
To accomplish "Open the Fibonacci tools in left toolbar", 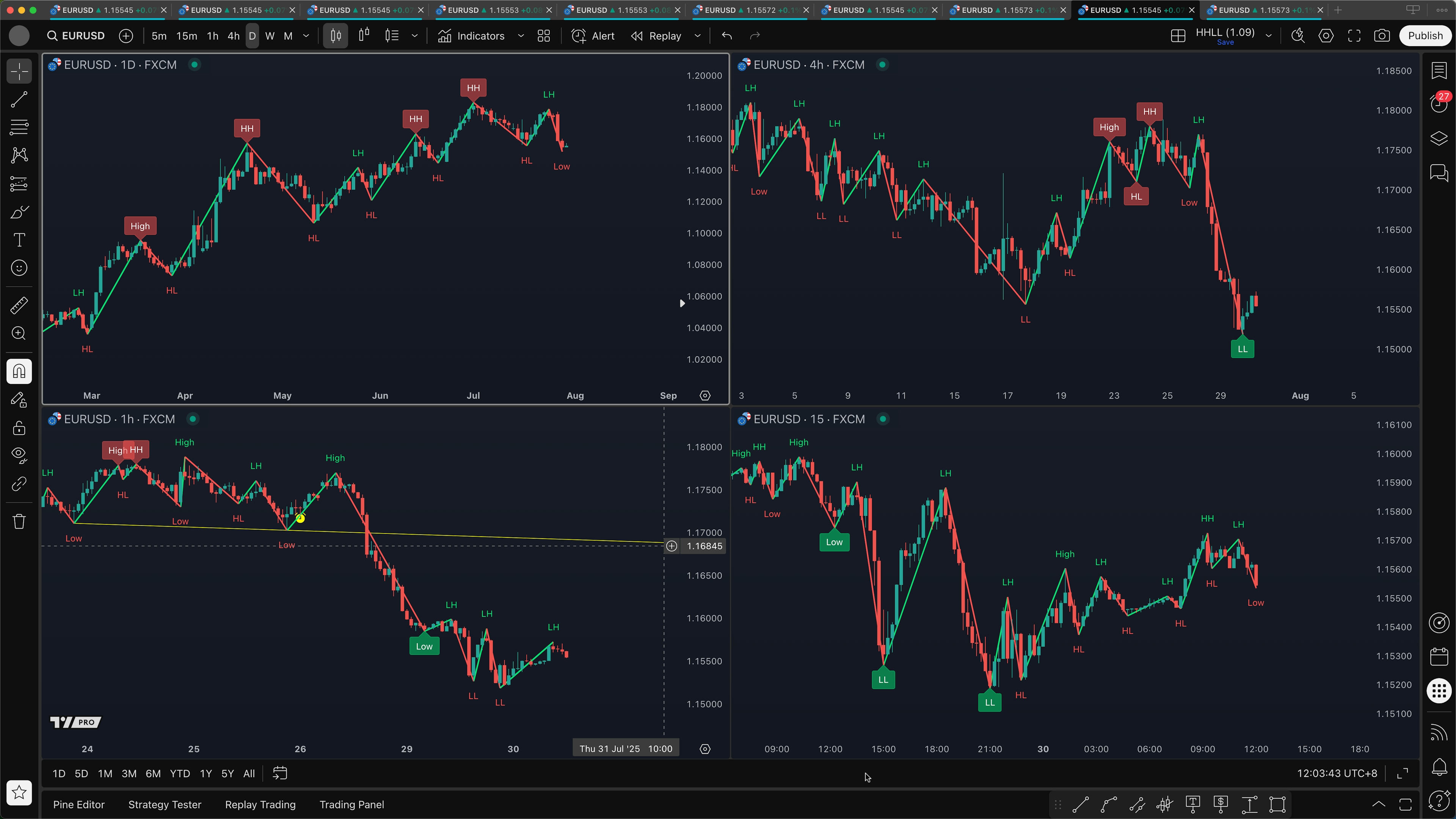I will pos(19,128).
